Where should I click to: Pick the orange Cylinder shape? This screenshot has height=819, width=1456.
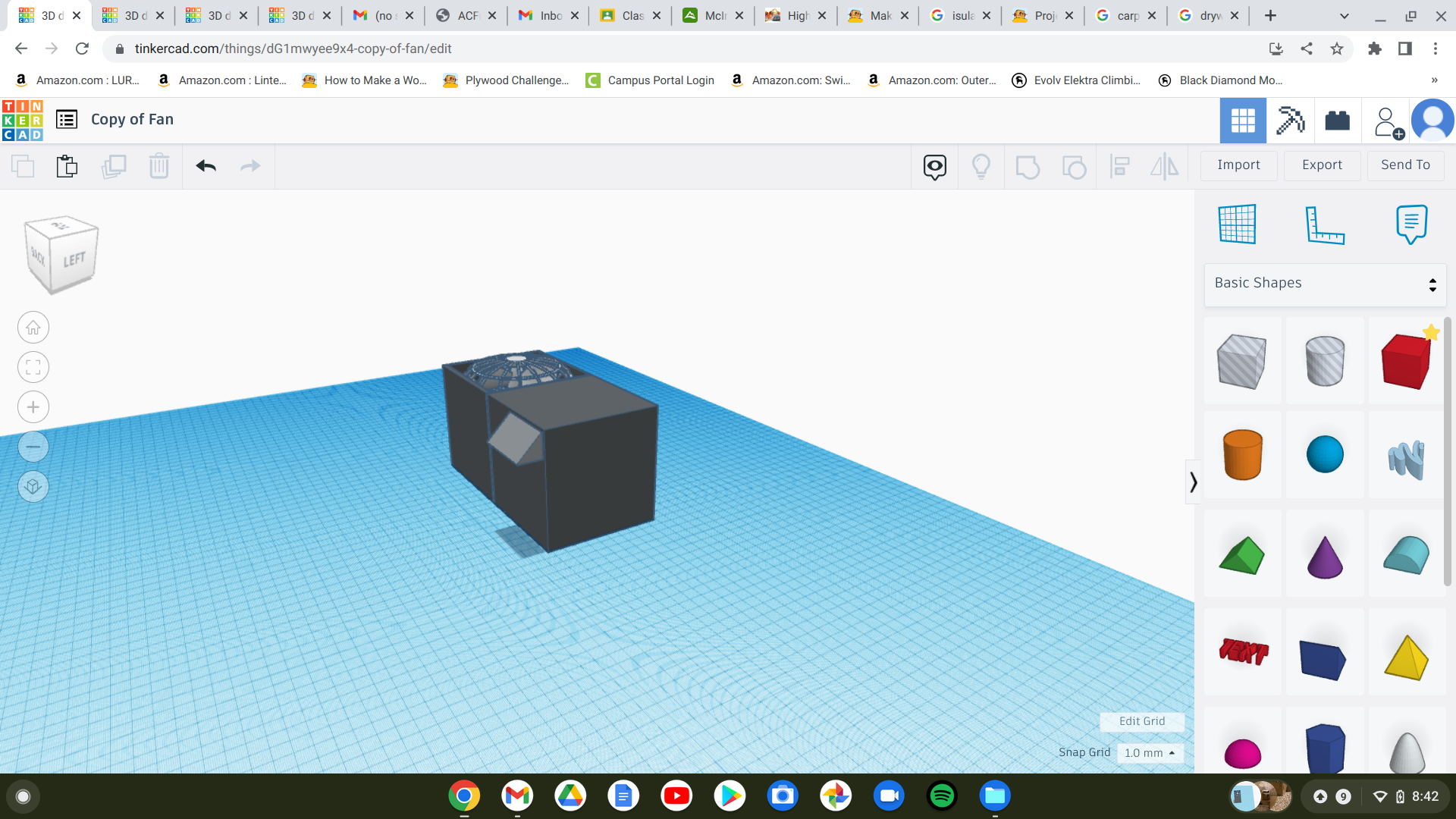(x=1242, y=455)
